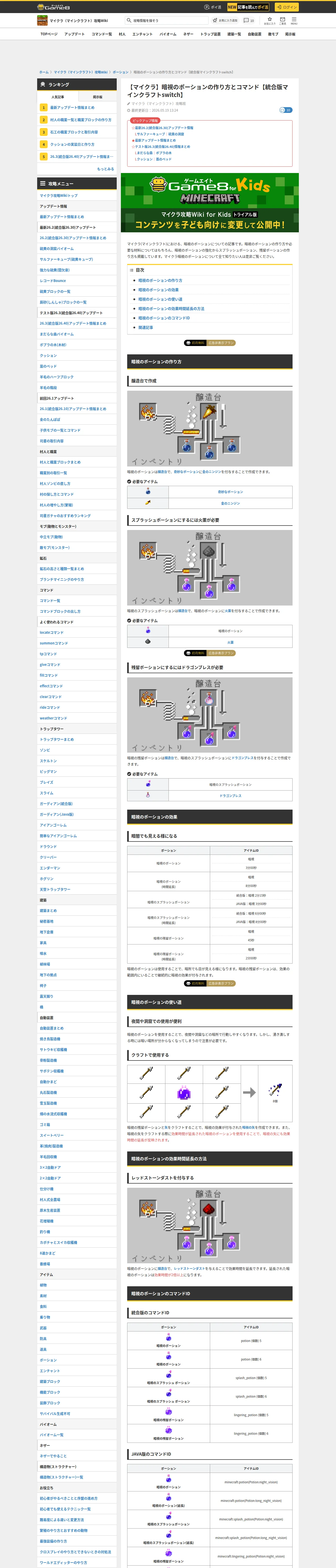Open weatherコマンド in sidebar

(54, 718)
